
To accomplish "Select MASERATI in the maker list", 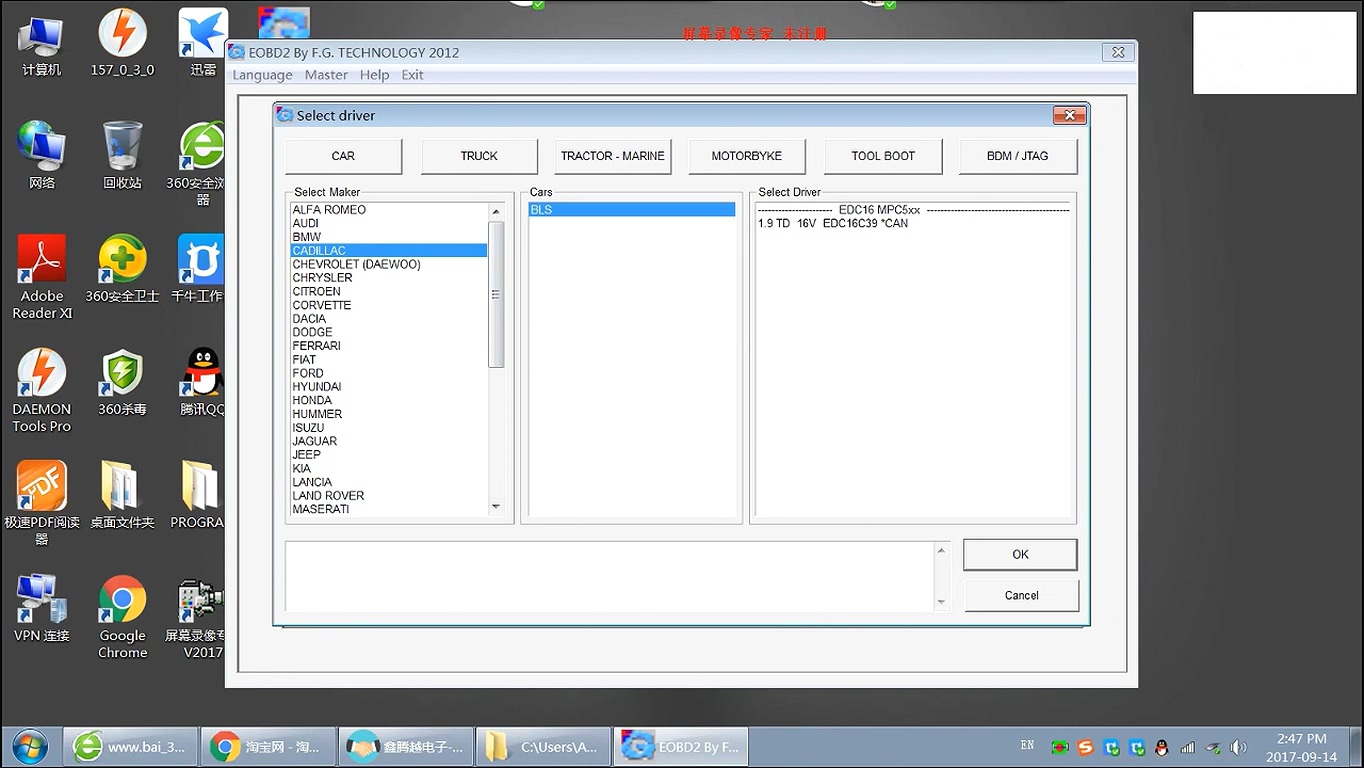I will (x=389, y=509).
